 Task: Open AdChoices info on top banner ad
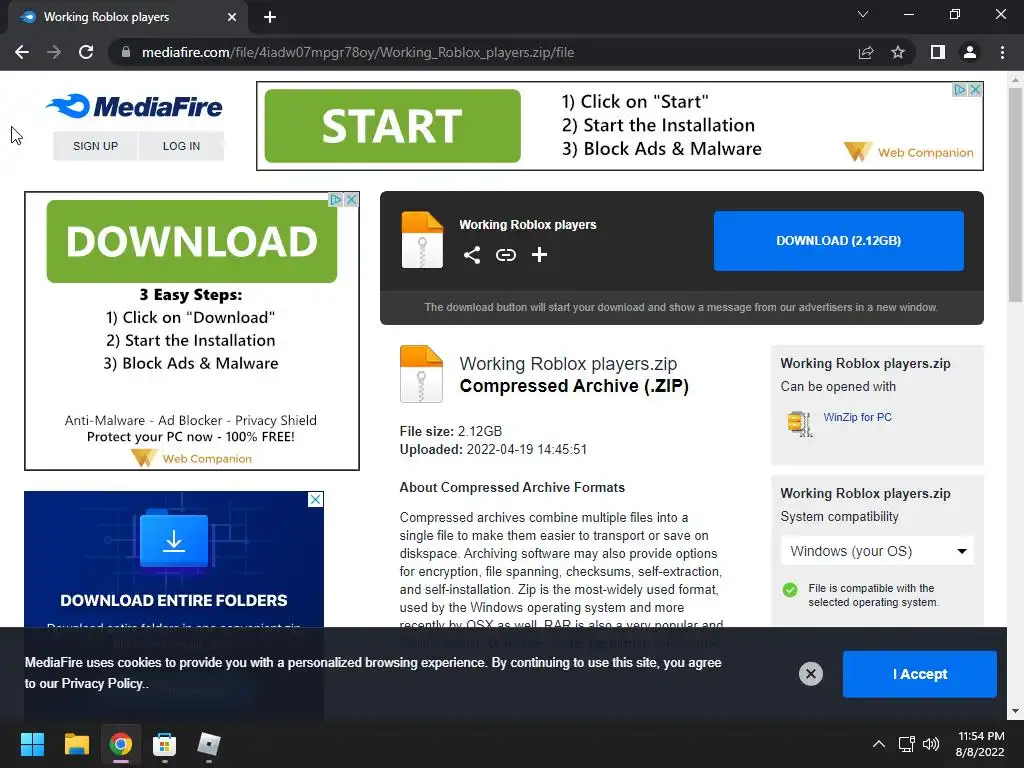pyautogui.click(x=959, y=89)
